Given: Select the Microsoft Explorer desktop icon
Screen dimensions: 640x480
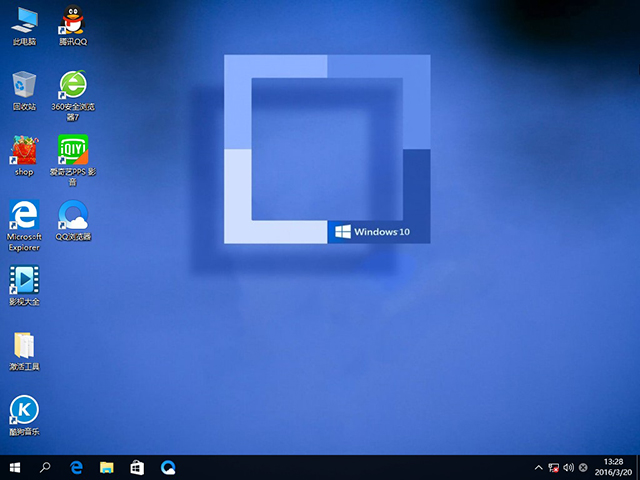Looking at the screenshot, I should click(x=24, y=214).
